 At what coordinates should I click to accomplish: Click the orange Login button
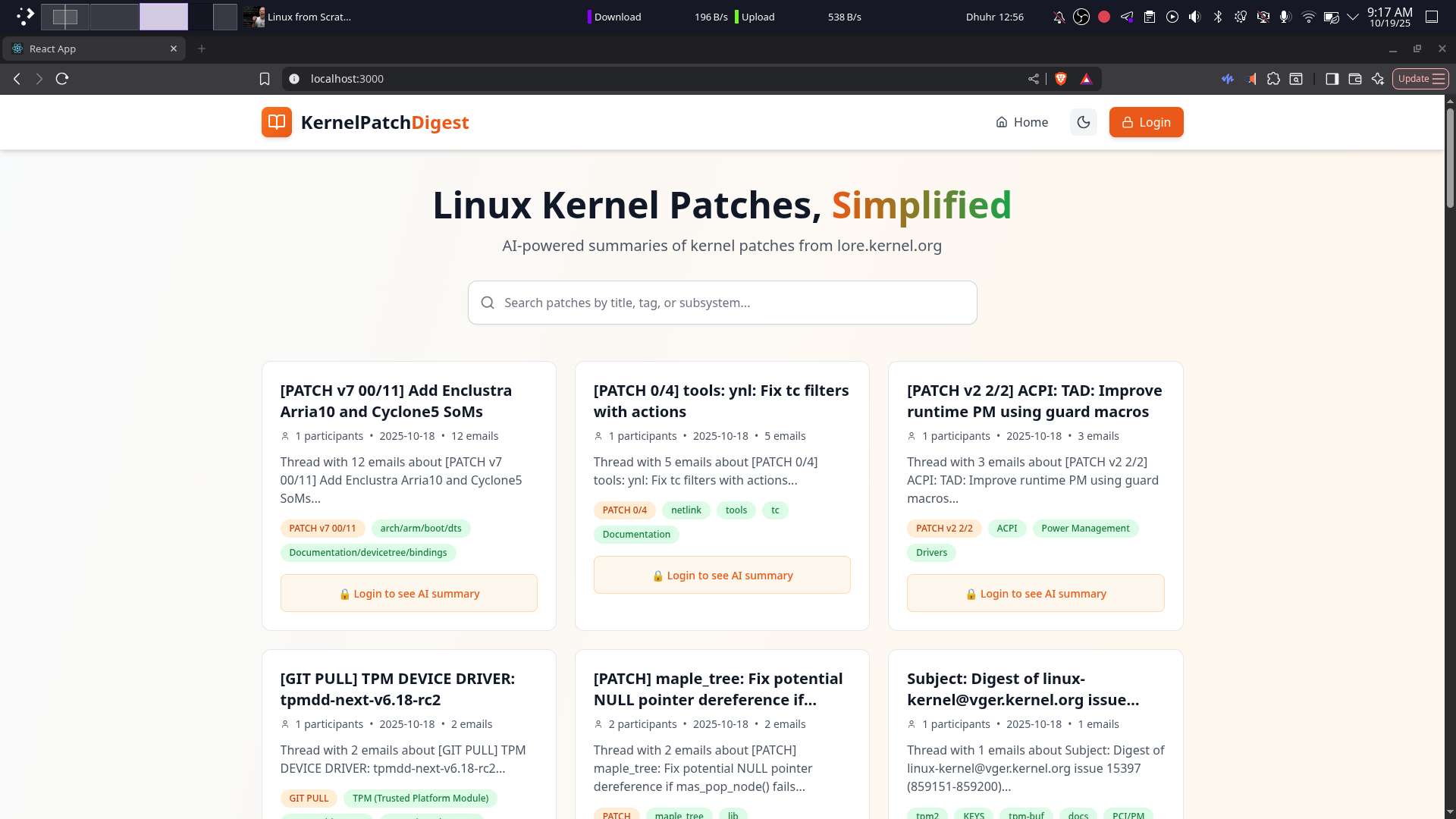[x=1146, y=122]
